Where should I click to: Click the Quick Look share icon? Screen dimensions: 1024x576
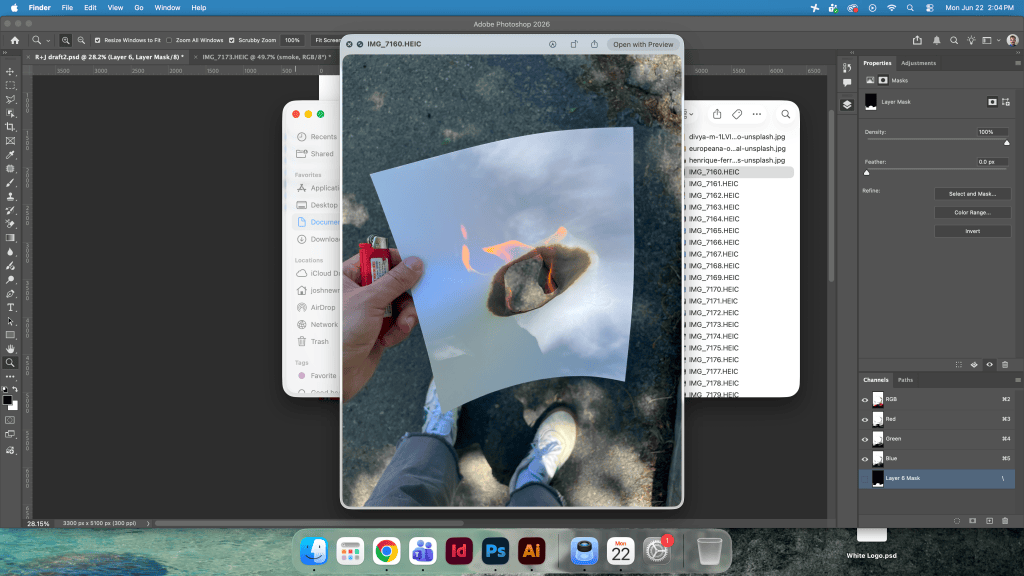tap(594, 44)
